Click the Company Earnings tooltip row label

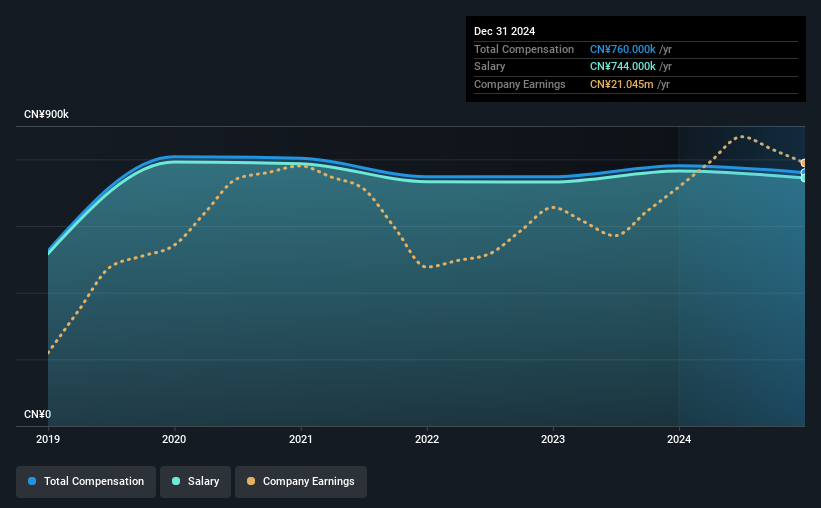520,84
